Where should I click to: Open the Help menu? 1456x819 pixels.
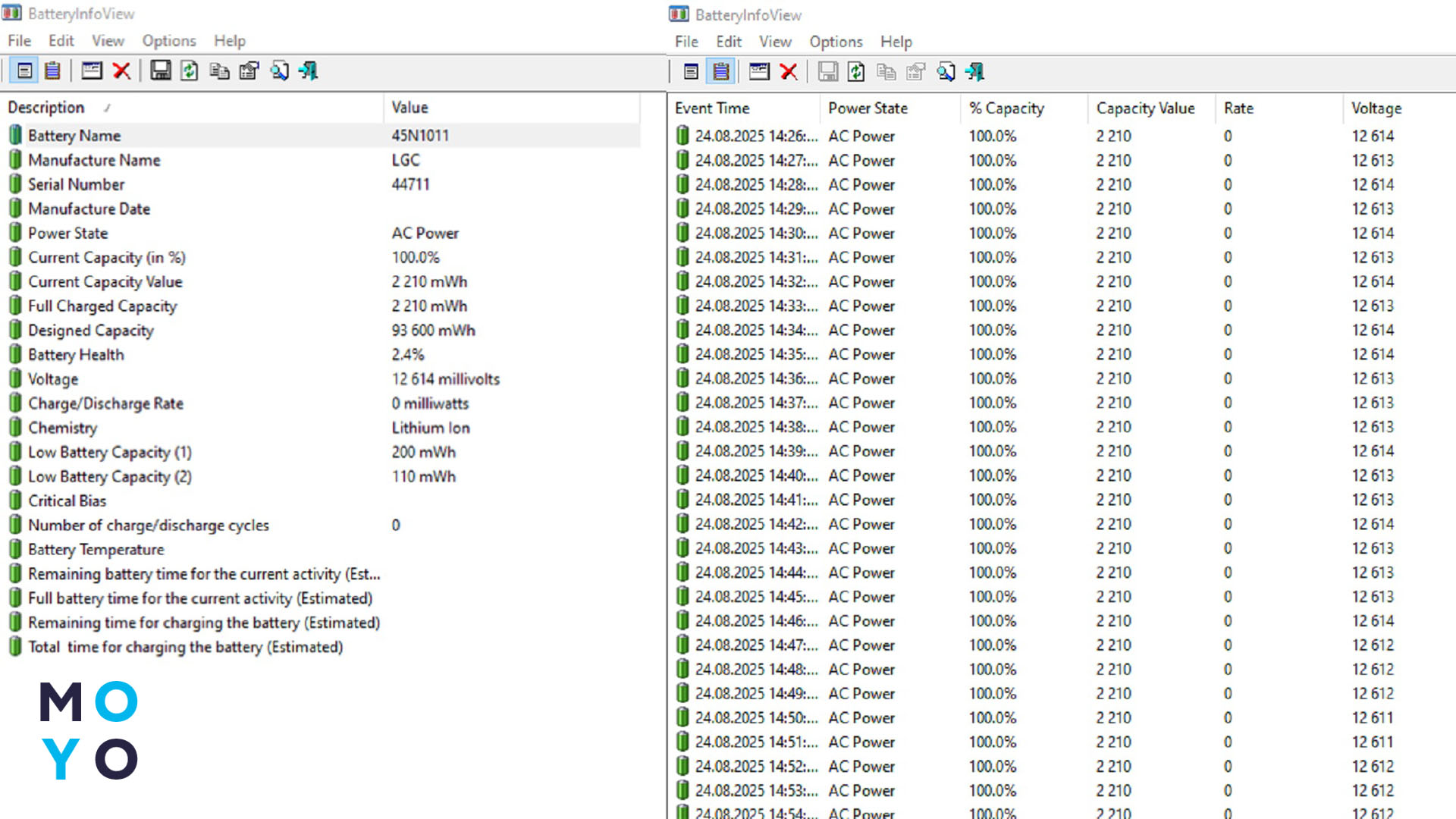pyautogui.click(x=230, y=40)
